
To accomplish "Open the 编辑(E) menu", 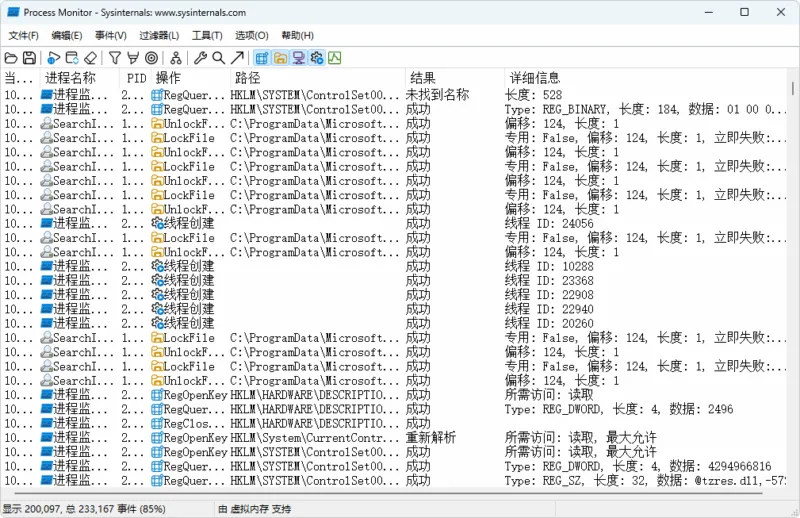I will 67,35.
